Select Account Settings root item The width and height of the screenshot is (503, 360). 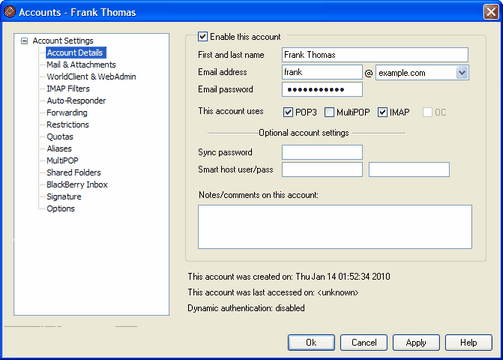[63, 41]
